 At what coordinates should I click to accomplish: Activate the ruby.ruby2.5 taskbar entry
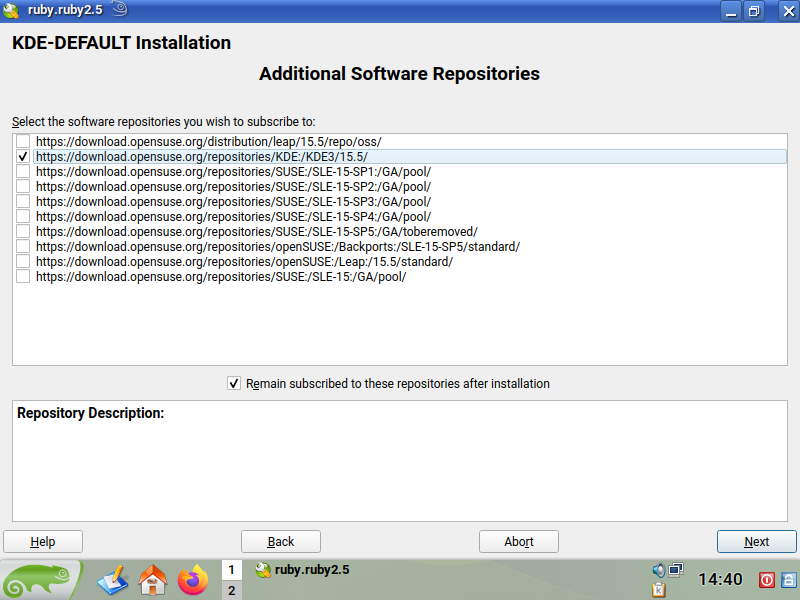point(302,570)
